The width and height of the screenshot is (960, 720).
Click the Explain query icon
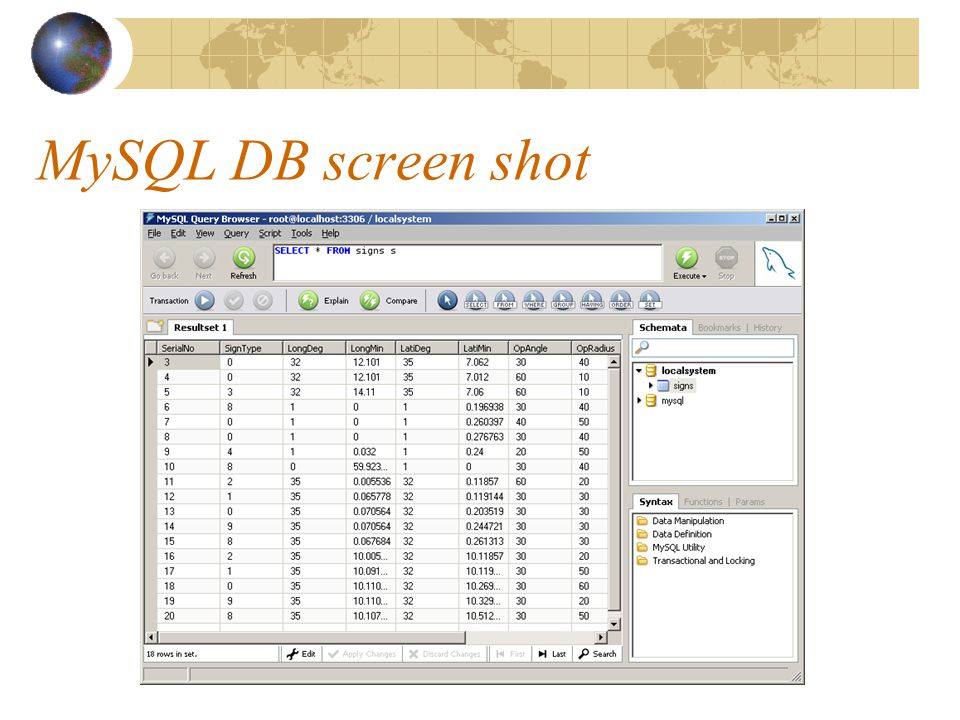[308, 301]
